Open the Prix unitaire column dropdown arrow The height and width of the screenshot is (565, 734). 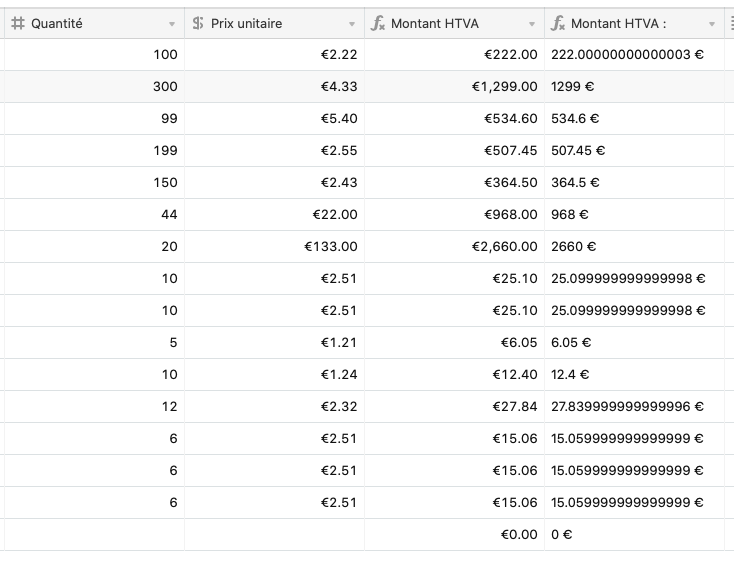pos(352,24)
